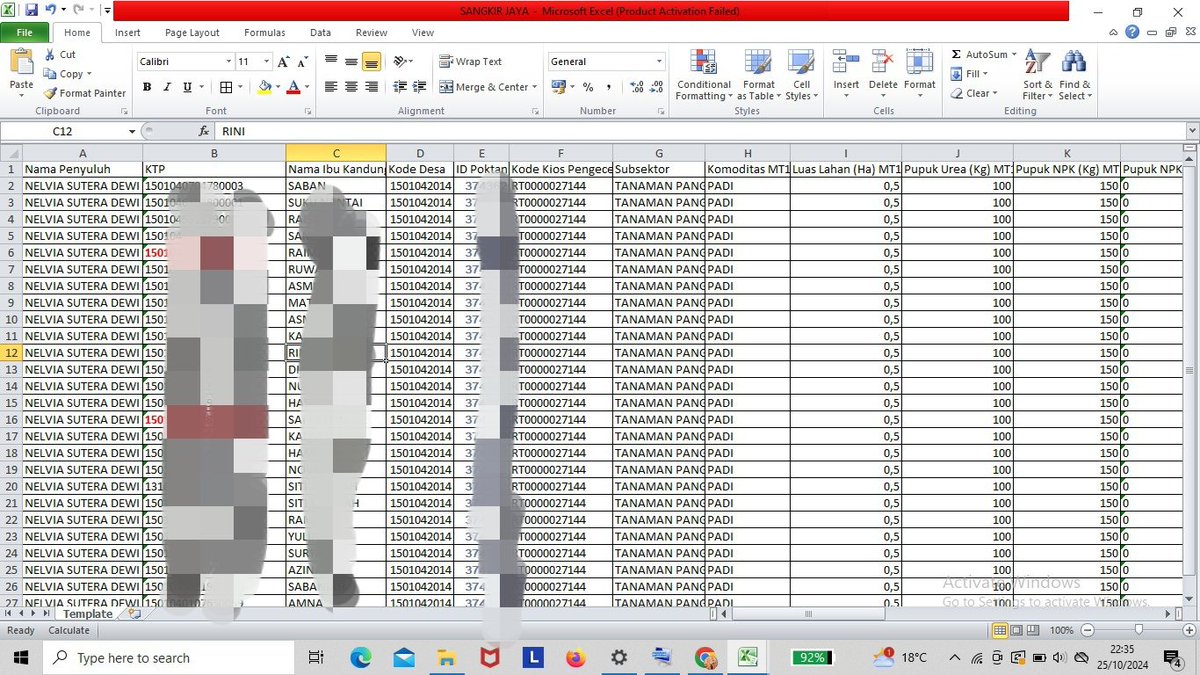
Task: Set Top Align for cells
Action: click(x=331, y=61)
